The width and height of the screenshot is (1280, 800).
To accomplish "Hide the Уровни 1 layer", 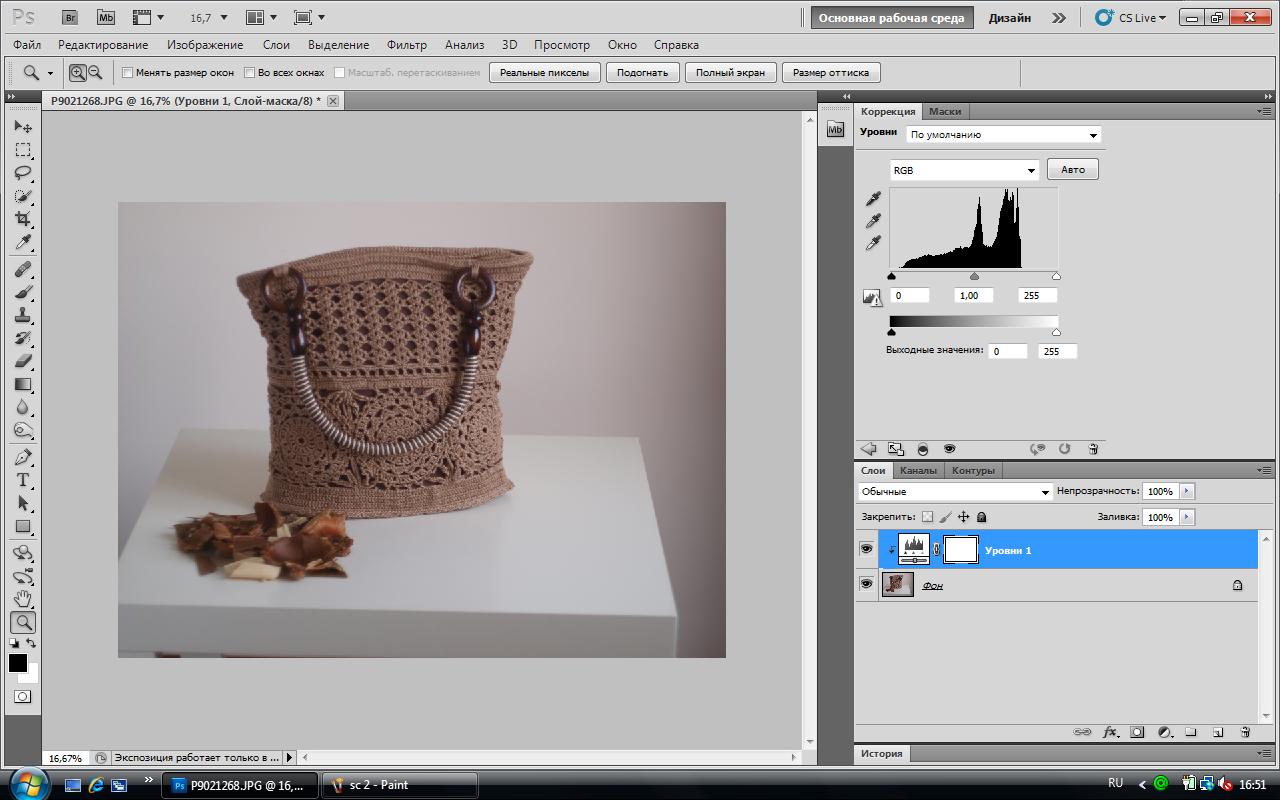I will coord(866,549).
